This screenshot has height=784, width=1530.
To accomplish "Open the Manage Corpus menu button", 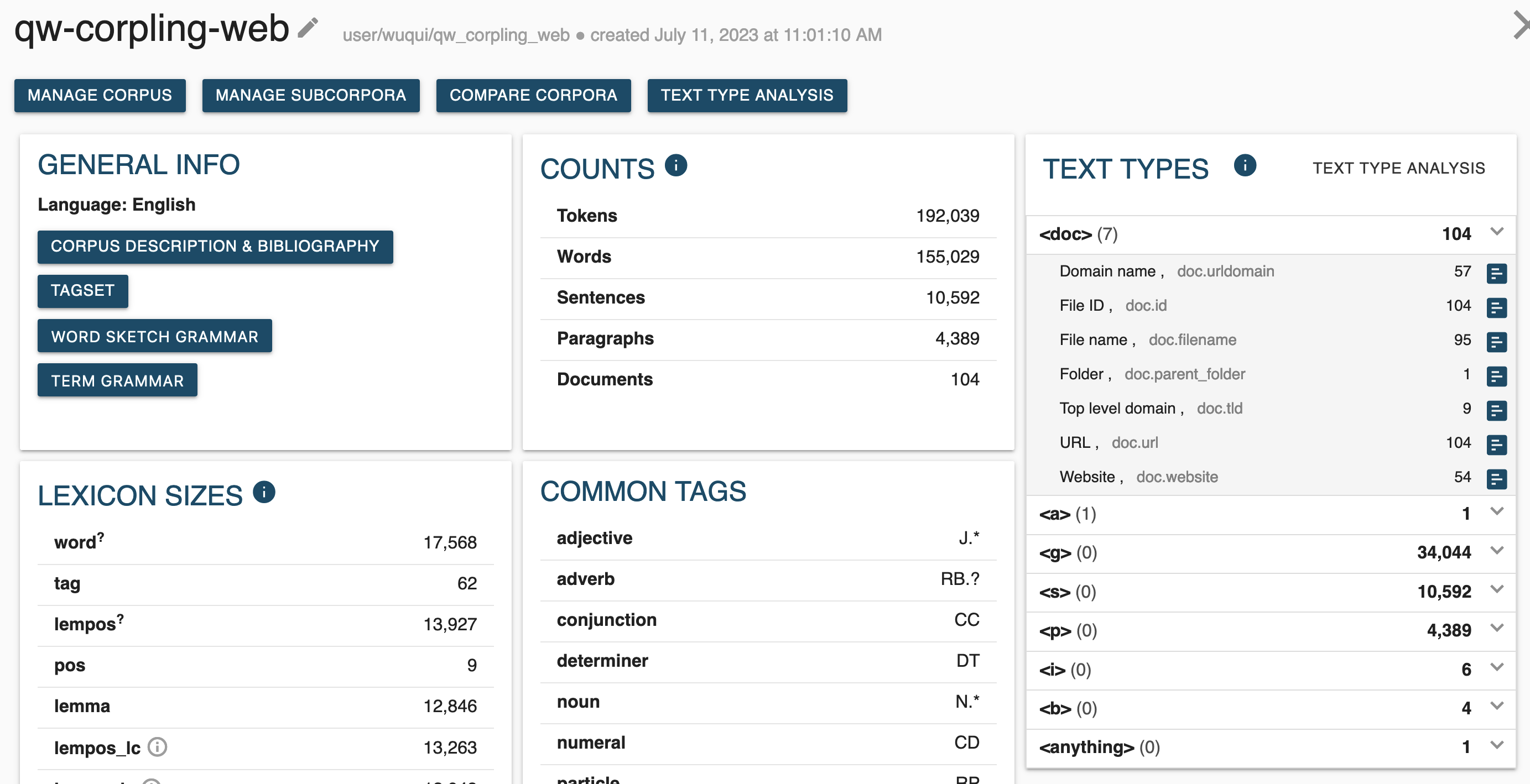I will (100, 96).
